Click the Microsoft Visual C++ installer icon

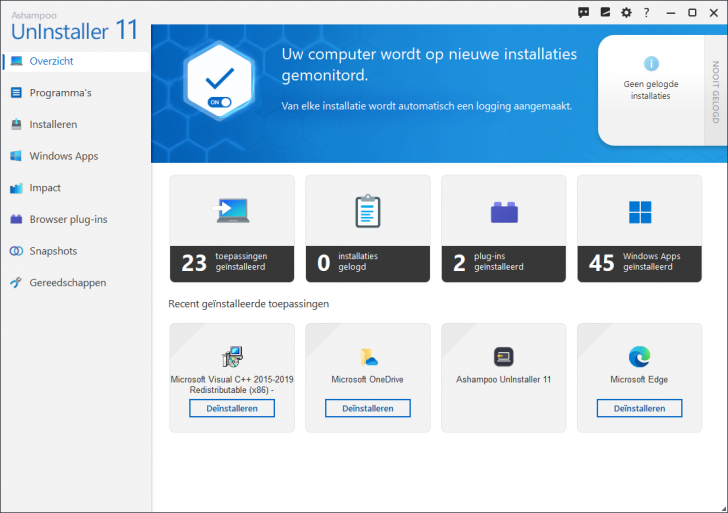[x=232, y=356]
